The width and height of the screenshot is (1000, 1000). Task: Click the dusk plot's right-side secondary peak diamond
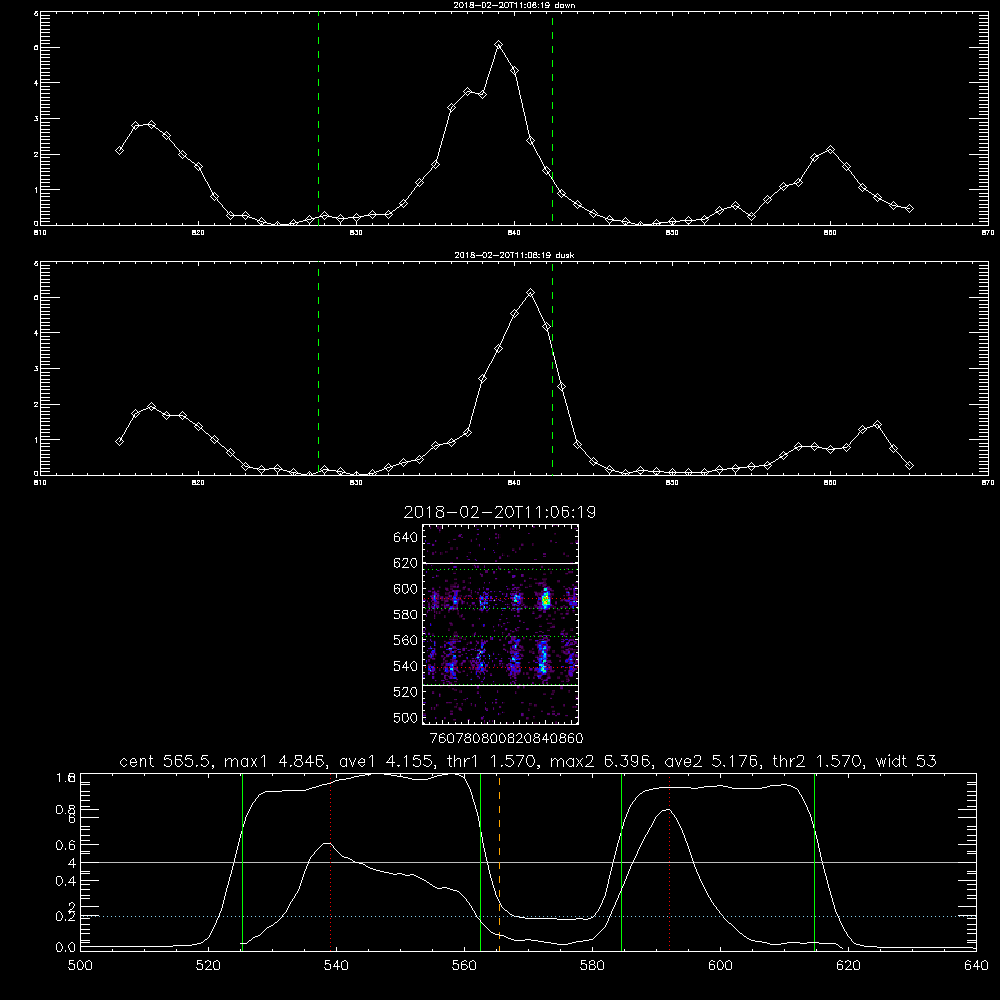[x=878, y=424]
